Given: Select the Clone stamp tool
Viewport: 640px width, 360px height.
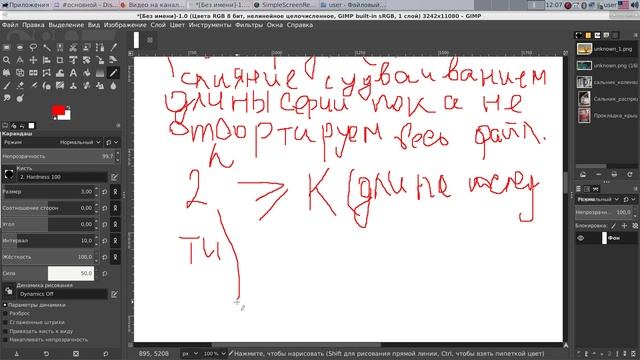Looking at the screenshot, I should point(73,86).
